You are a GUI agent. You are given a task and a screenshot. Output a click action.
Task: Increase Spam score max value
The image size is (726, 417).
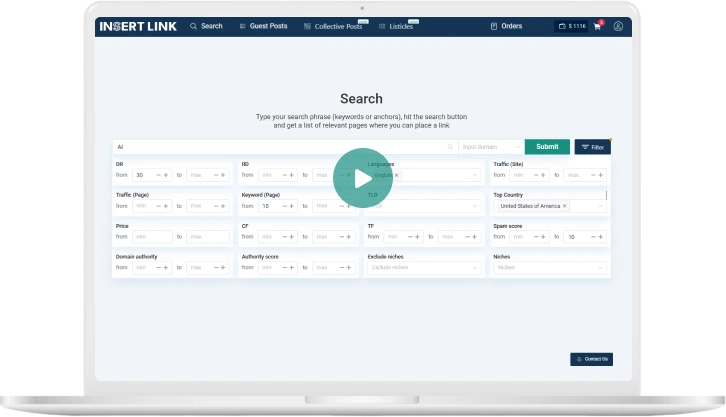[x=599, y=237]
